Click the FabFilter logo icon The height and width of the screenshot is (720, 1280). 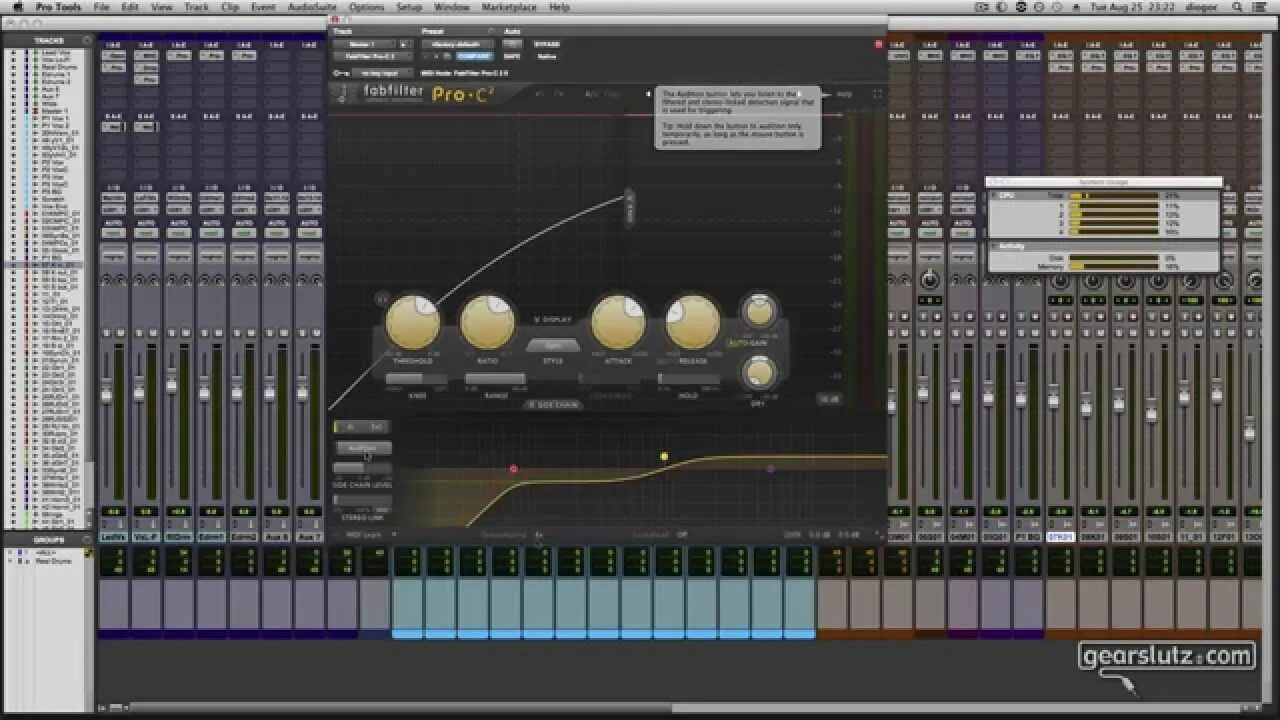(343, 94)
